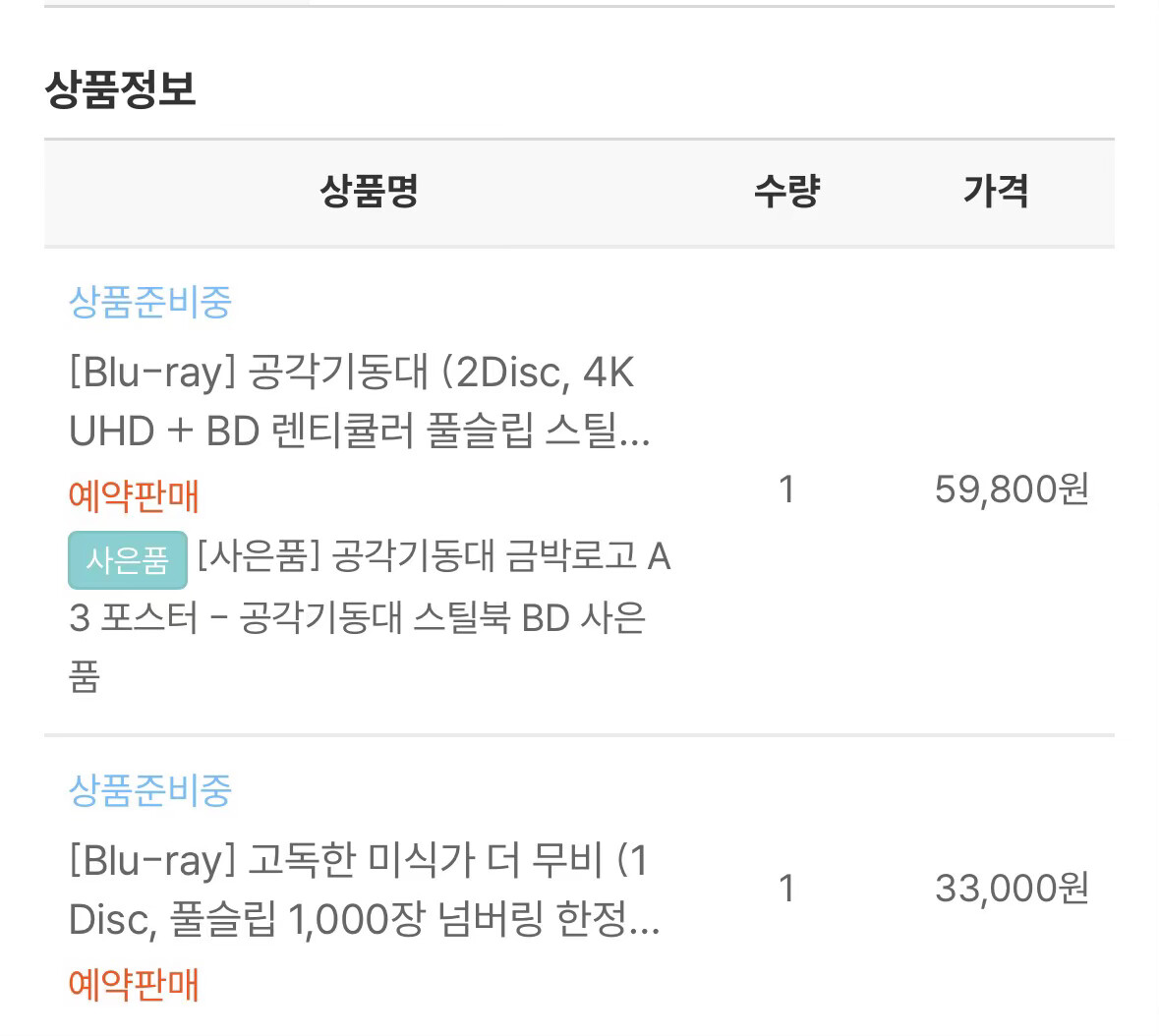
Task: Click the 가격 column header
Action: tap(997, 192)
